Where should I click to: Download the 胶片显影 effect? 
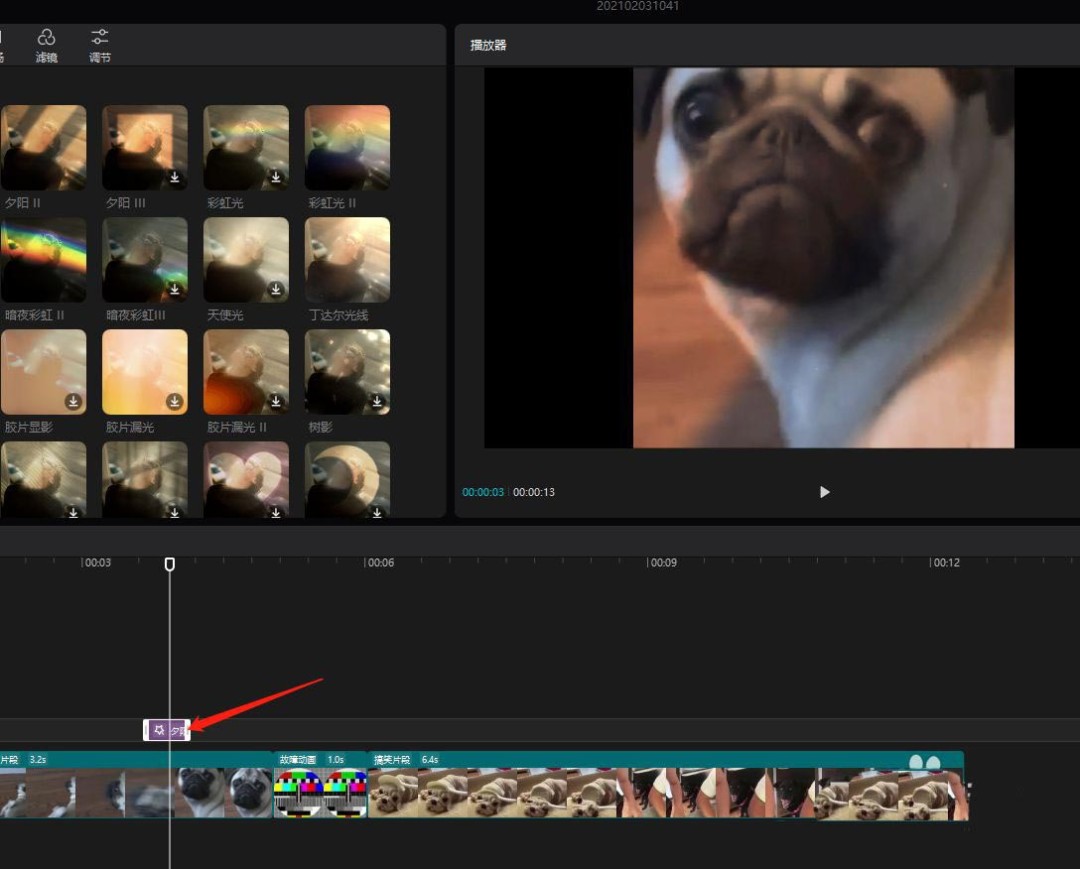pyautogui.click(x=73, y=401)
